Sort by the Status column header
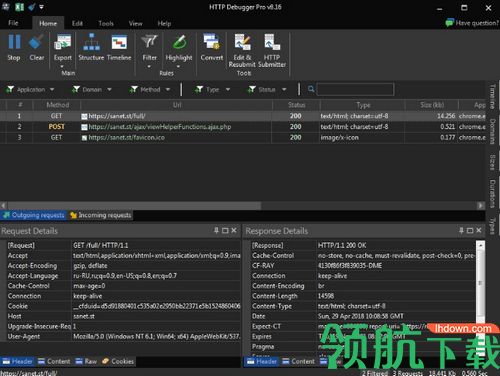The image size is (500, 376). coord(296,105)
